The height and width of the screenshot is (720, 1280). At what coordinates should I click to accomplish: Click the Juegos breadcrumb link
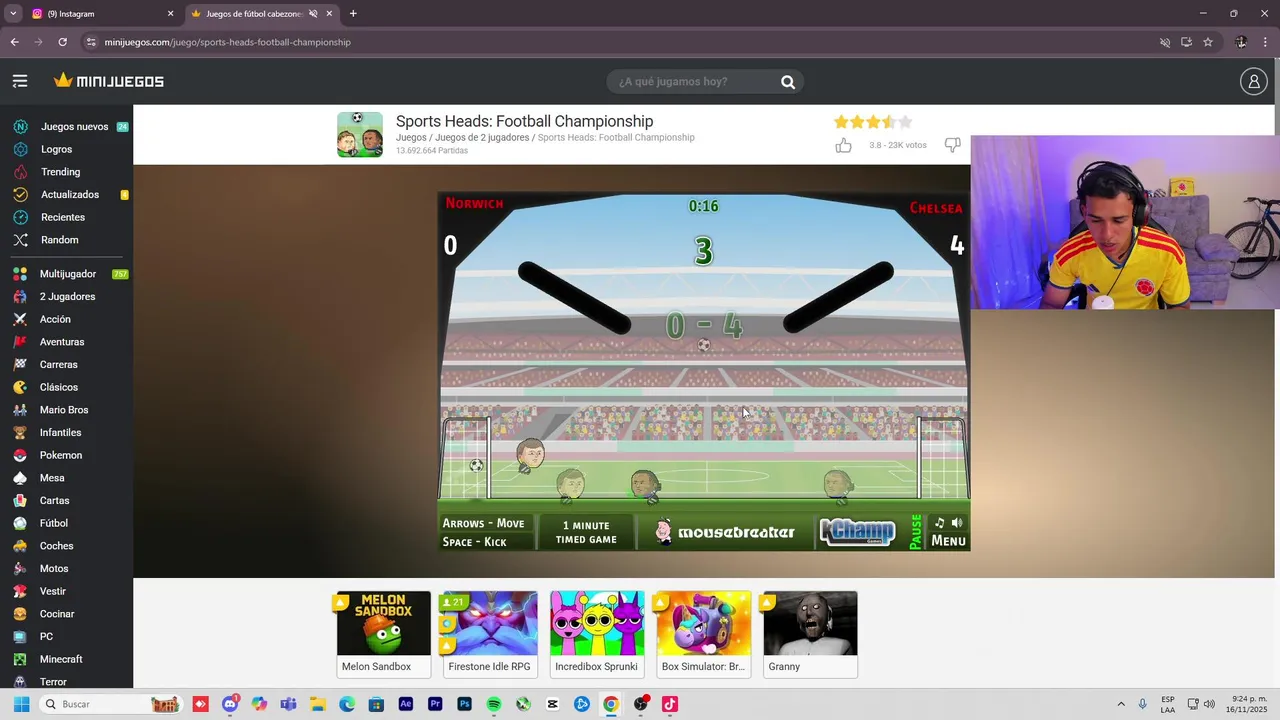tap(411, 138)
